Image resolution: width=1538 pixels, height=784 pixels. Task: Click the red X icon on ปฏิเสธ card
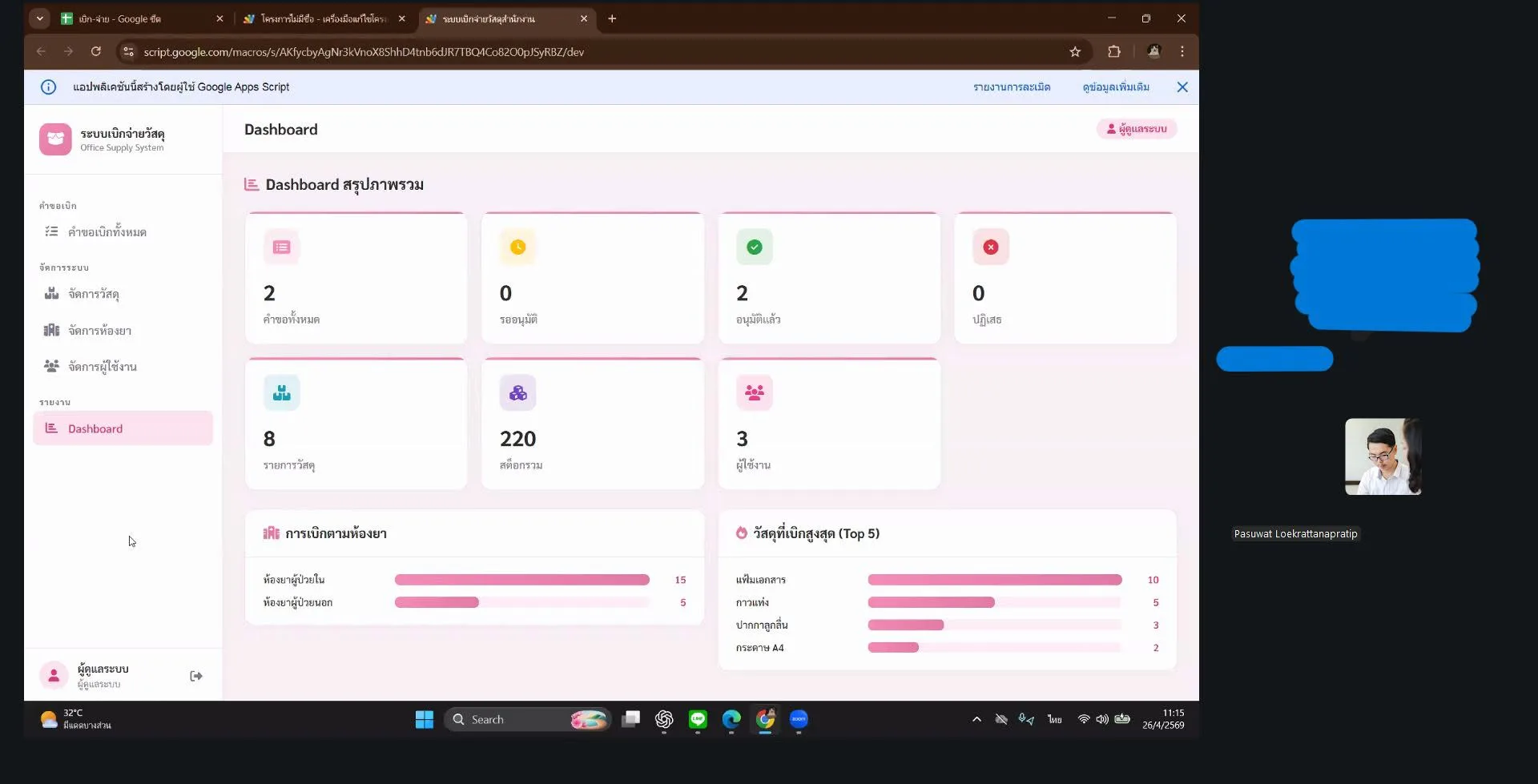click(x=990, y=247)
